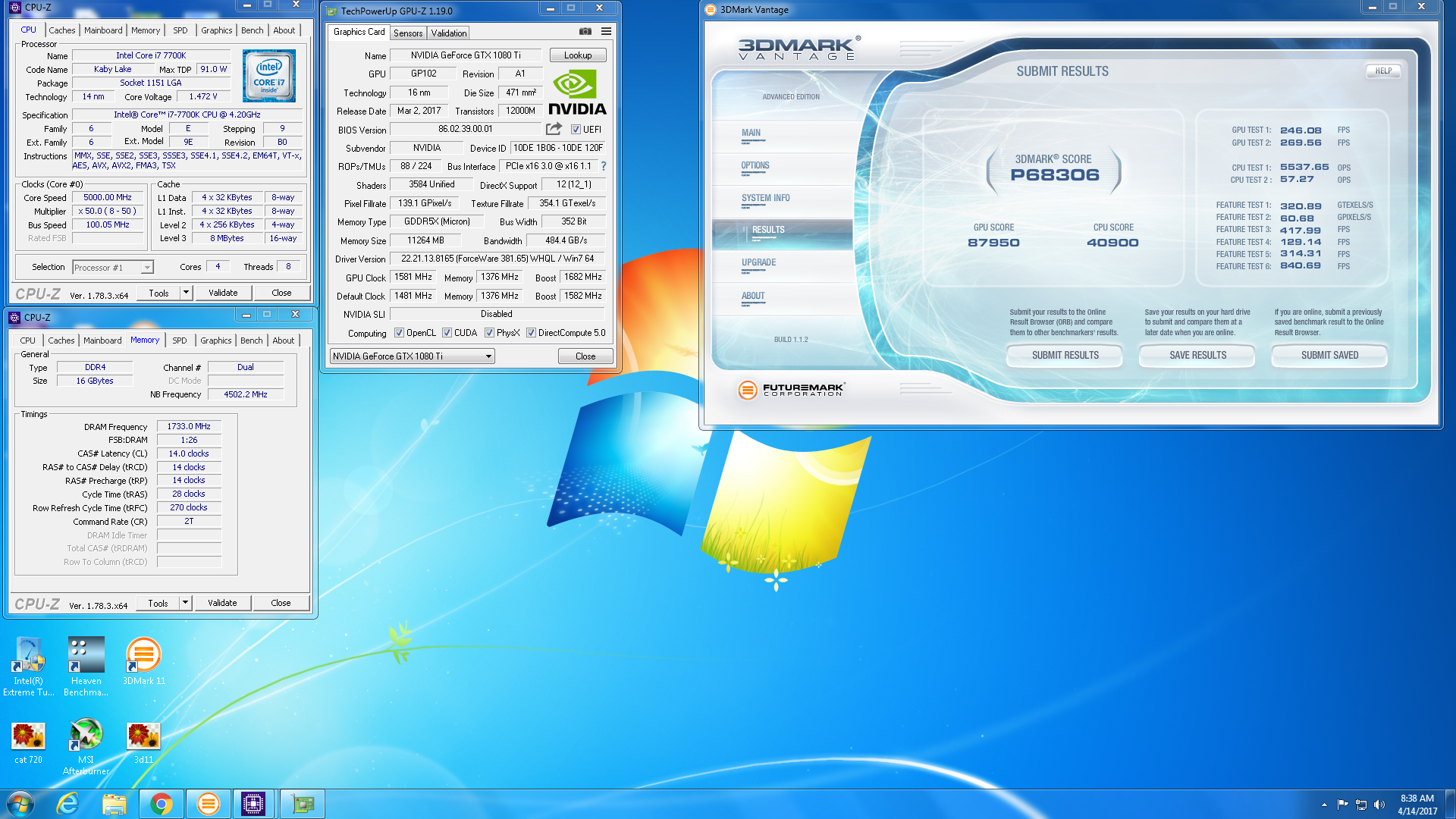The image size is (1456, 819).
Task: Click Close button at bottom of GPU-Z
Action: pos(585,356)
